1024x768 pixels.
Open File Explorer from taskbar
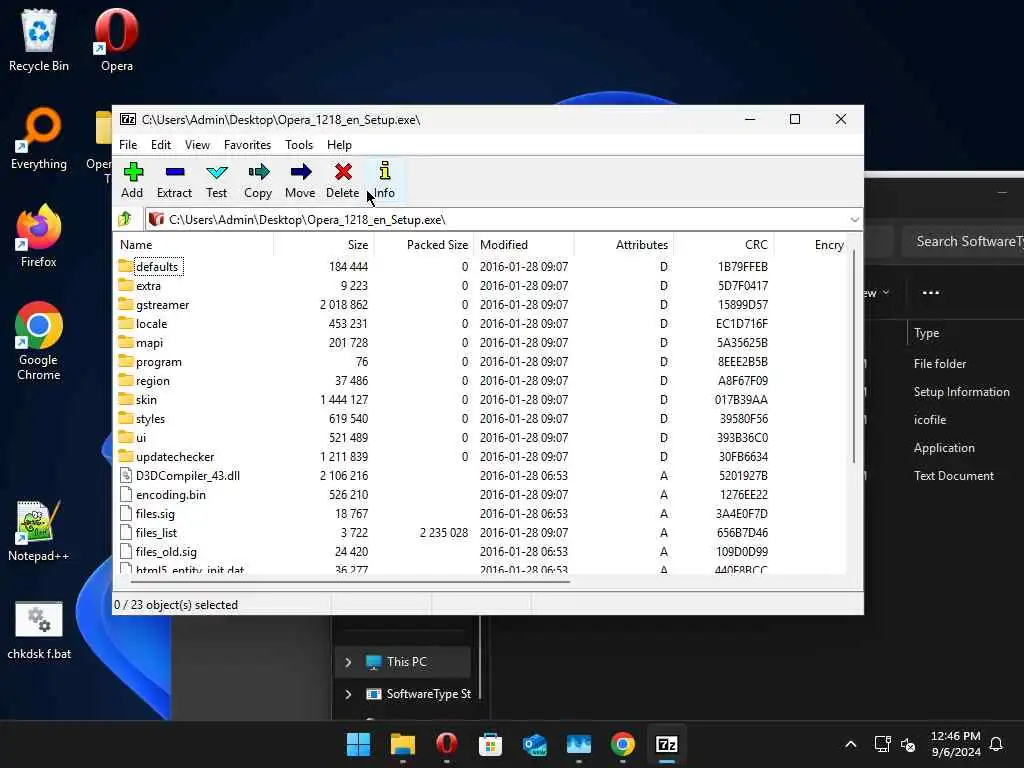[402, 744]
